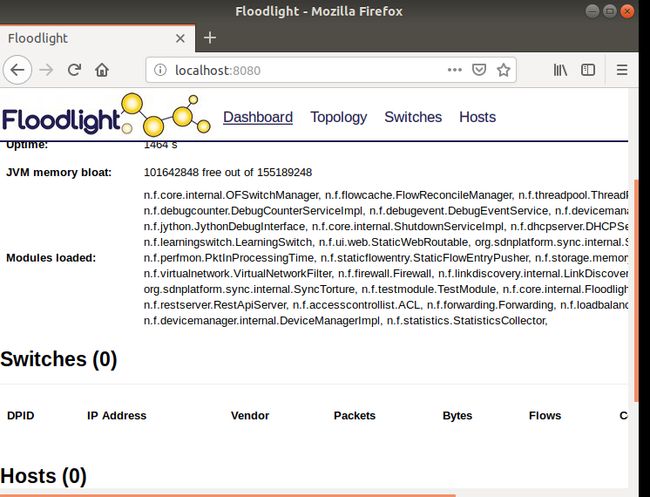Click n.f.firewall.Firewall module text
This screenshot has width=650, height=497.
coord(385,273)
